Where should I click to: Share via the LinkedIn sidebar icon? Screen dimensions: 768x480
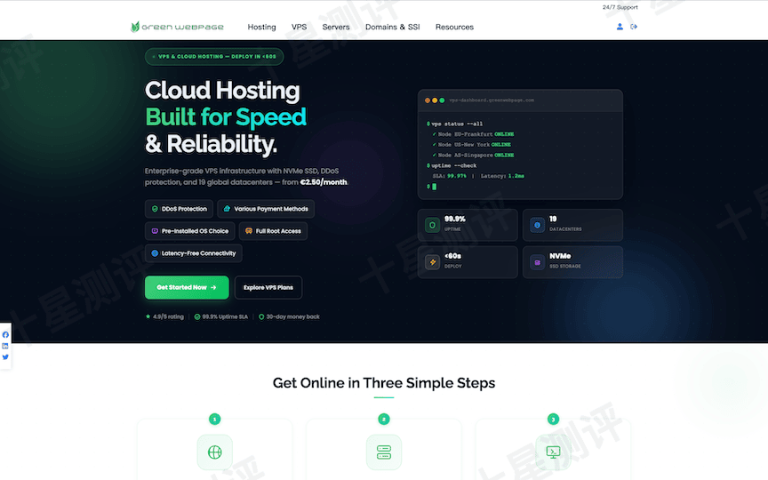pyautogui.click(x=5, y=346)
